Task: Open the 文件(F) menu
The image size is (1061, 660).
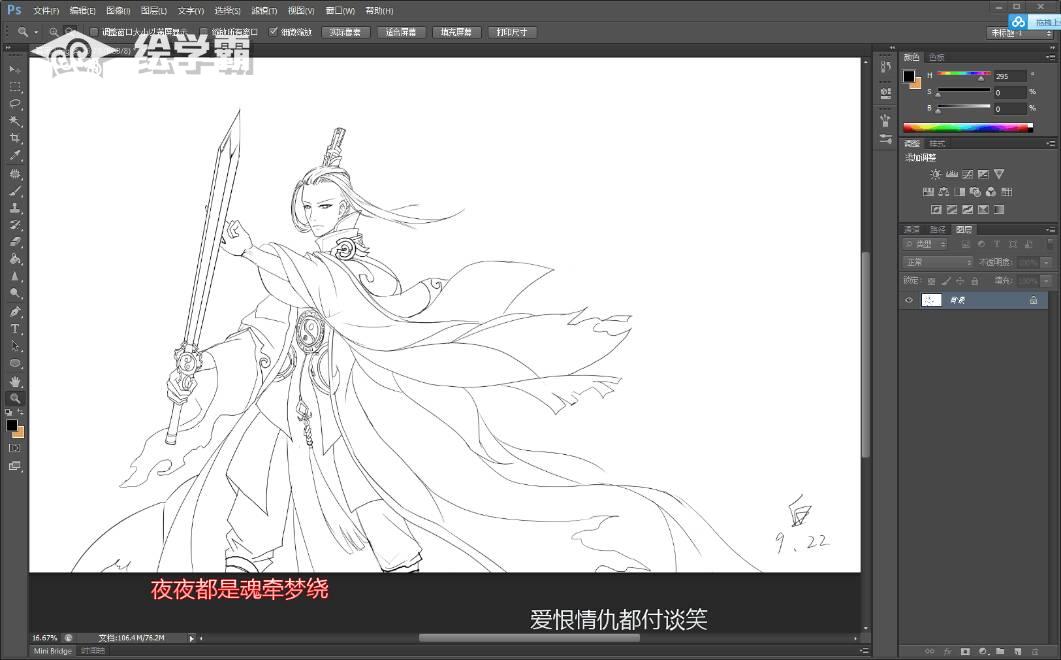Action: click(x=46, y=11)
